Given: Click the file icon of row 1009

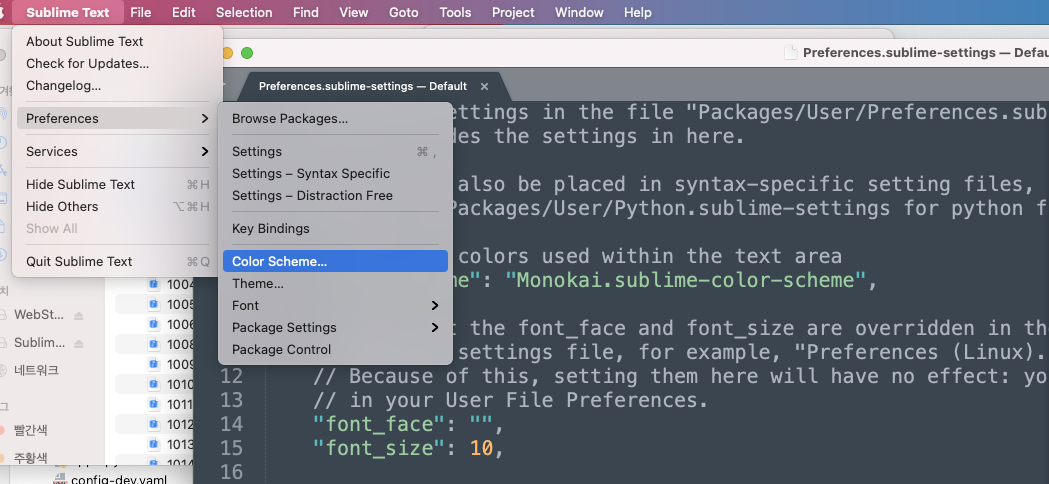Looking at the screenshot, I should (x=154, y=364).
